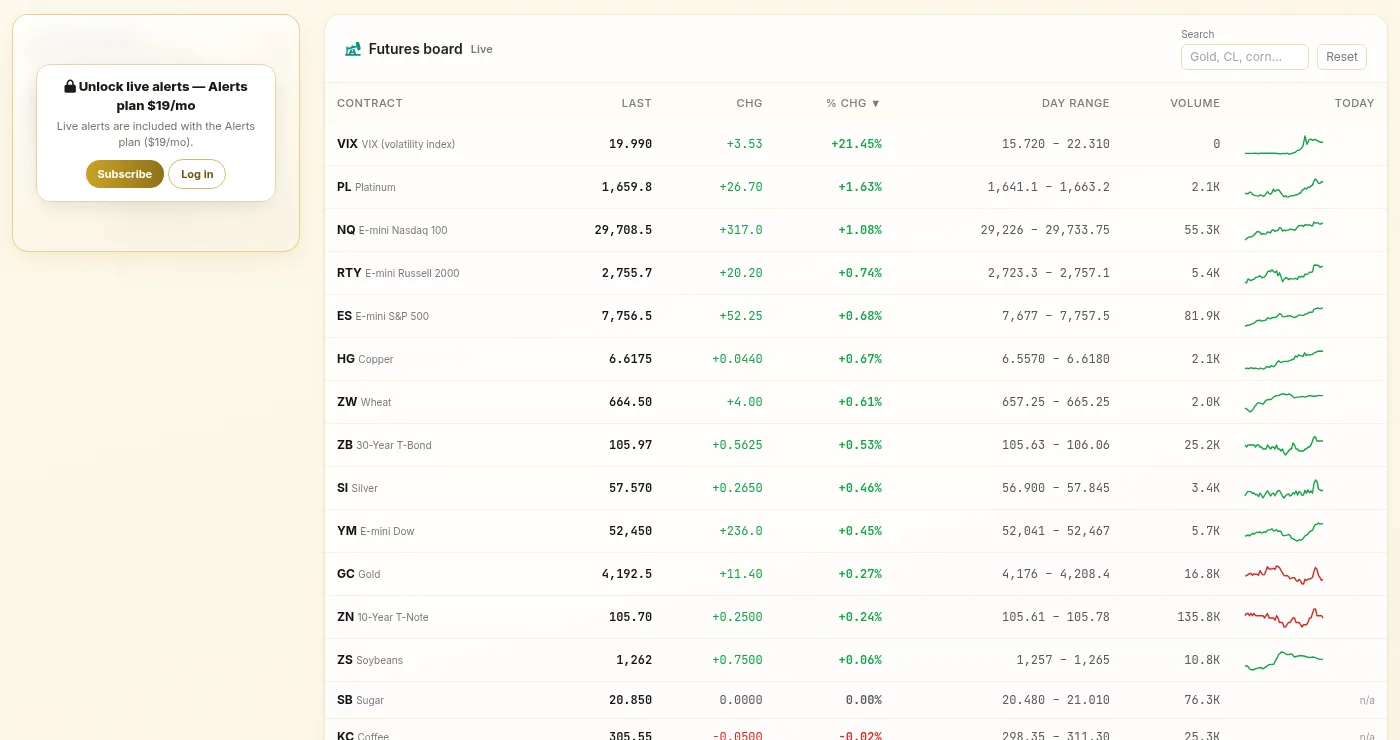This screenshot has height=740, width=1400.
Task: Select the ZW Wheat contract
Action: pyautogui.click(x=364, y=402)
